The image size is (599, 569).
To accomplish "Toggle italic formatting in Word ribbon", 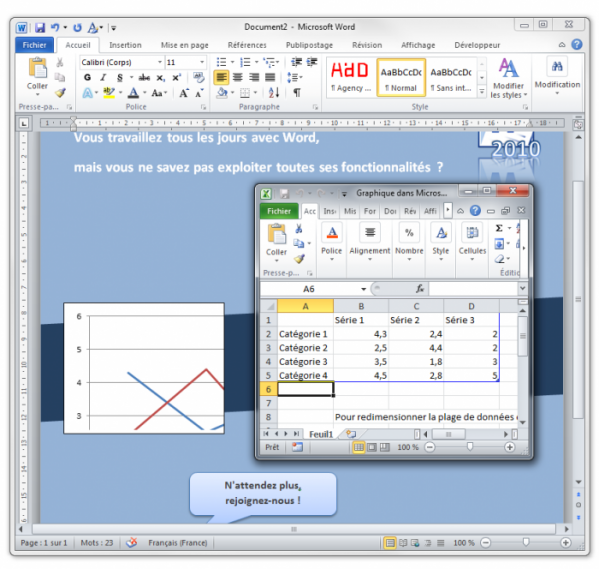I will pyautogui.click(x=103, y=78).
